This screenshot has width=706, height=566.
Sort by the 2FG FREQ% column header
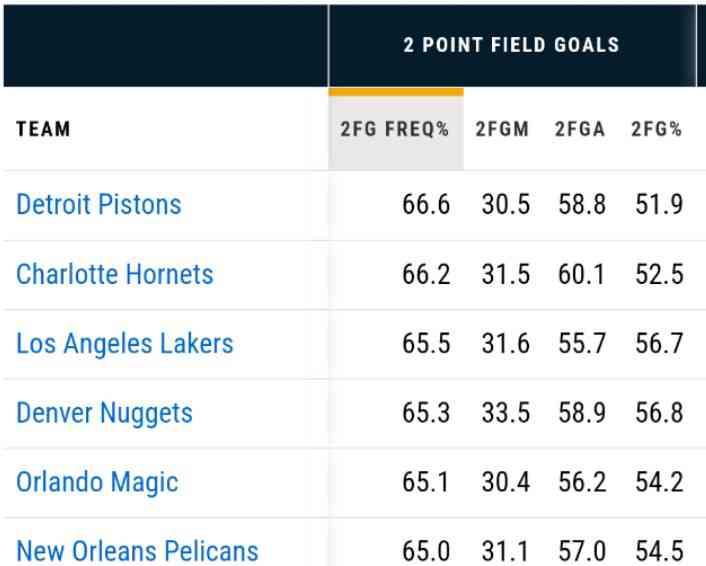[395, 130]
